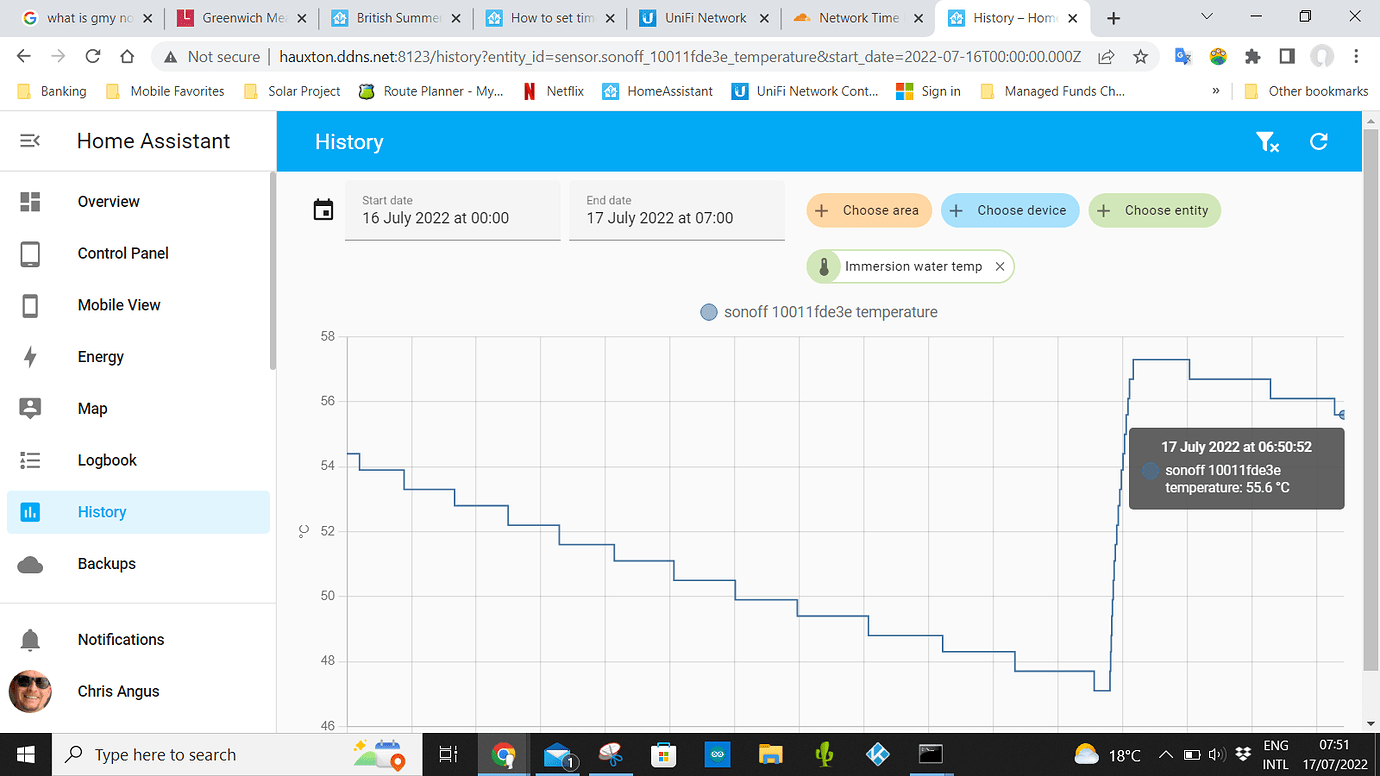Open the Logbook panel
Viewport: 1380px width, 776px height.
click(x=106, y=460)
